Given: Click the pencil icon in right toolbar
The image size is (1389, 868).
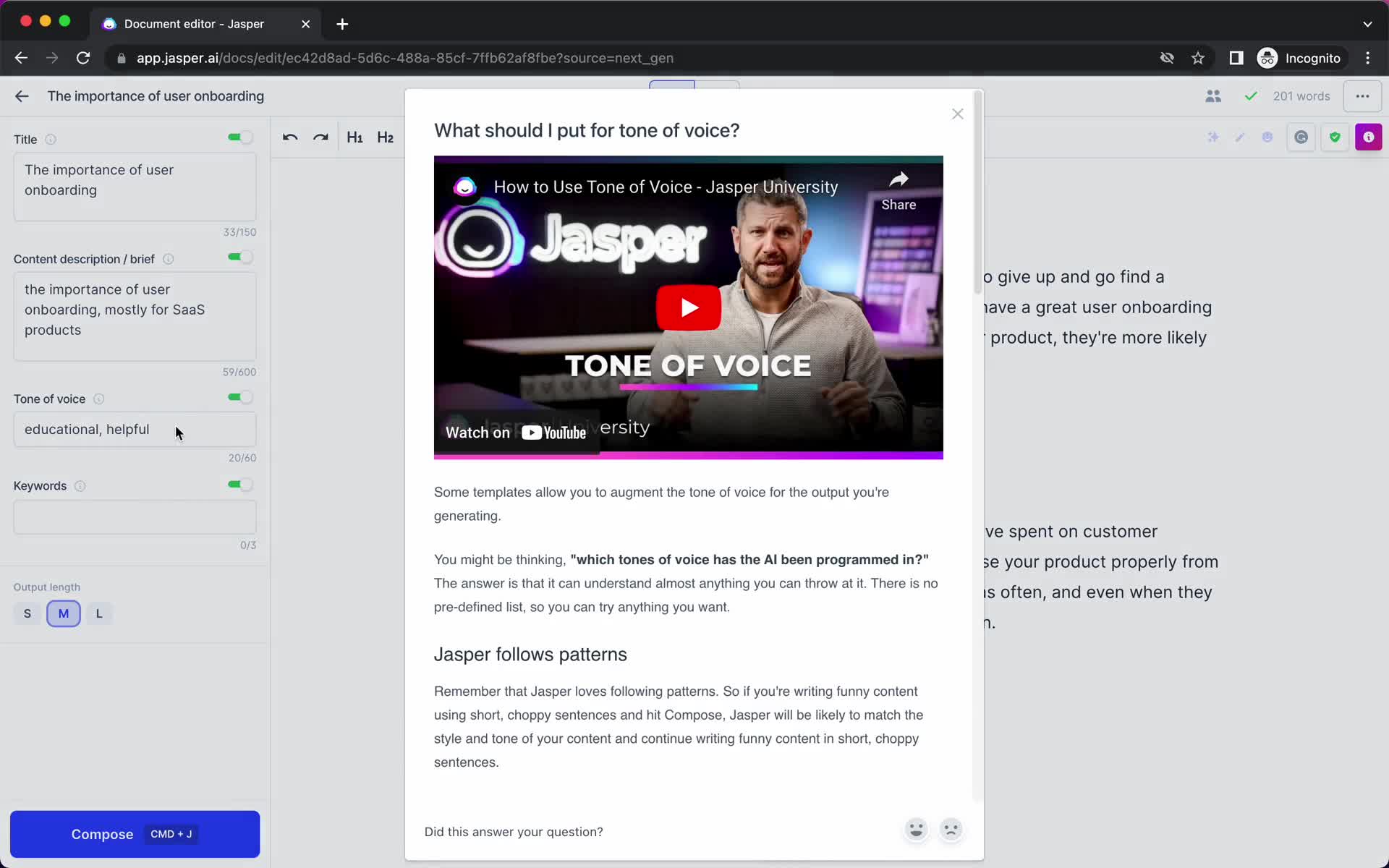Looking at the screenshot, I should coord(1240,137).
